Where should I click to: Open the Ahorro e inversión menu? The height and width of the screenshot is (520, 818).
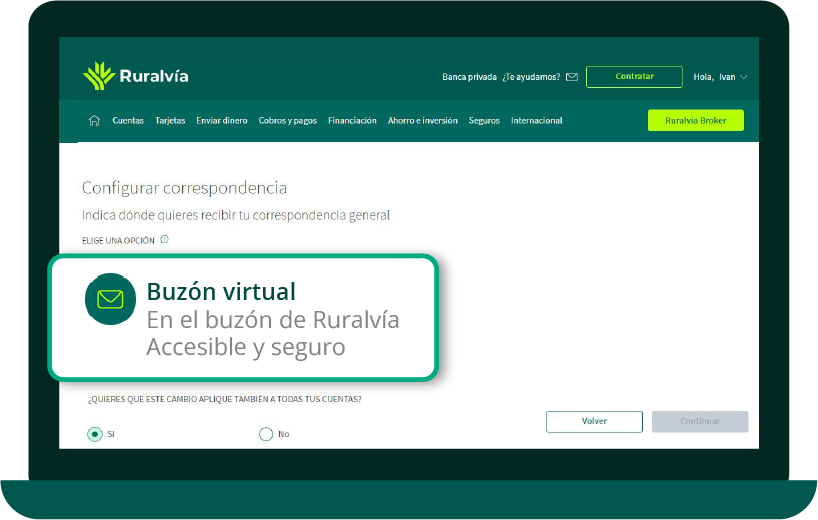(423, 120)
